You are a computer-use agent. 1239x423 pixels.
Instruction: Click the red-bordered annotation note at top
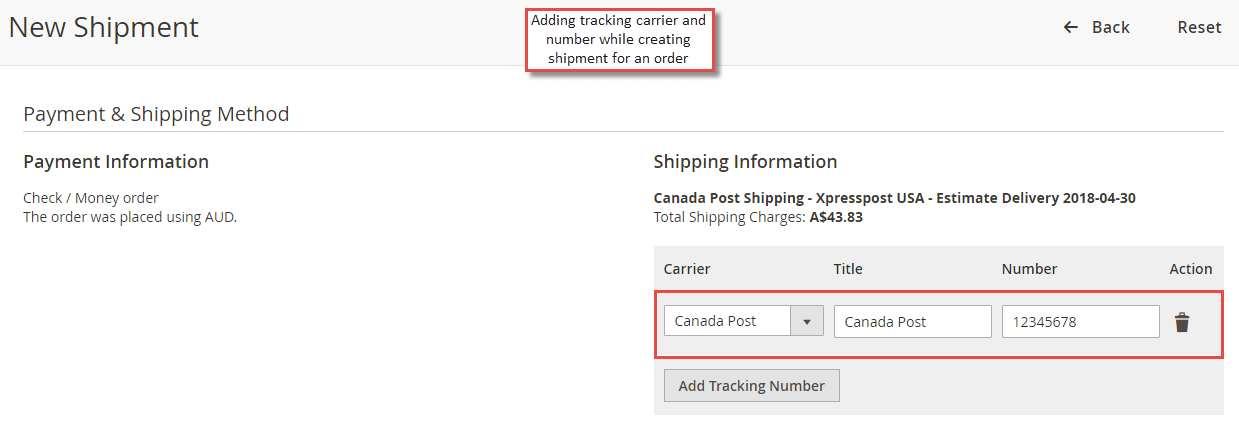pyautogui.click(x=619, y=39)
